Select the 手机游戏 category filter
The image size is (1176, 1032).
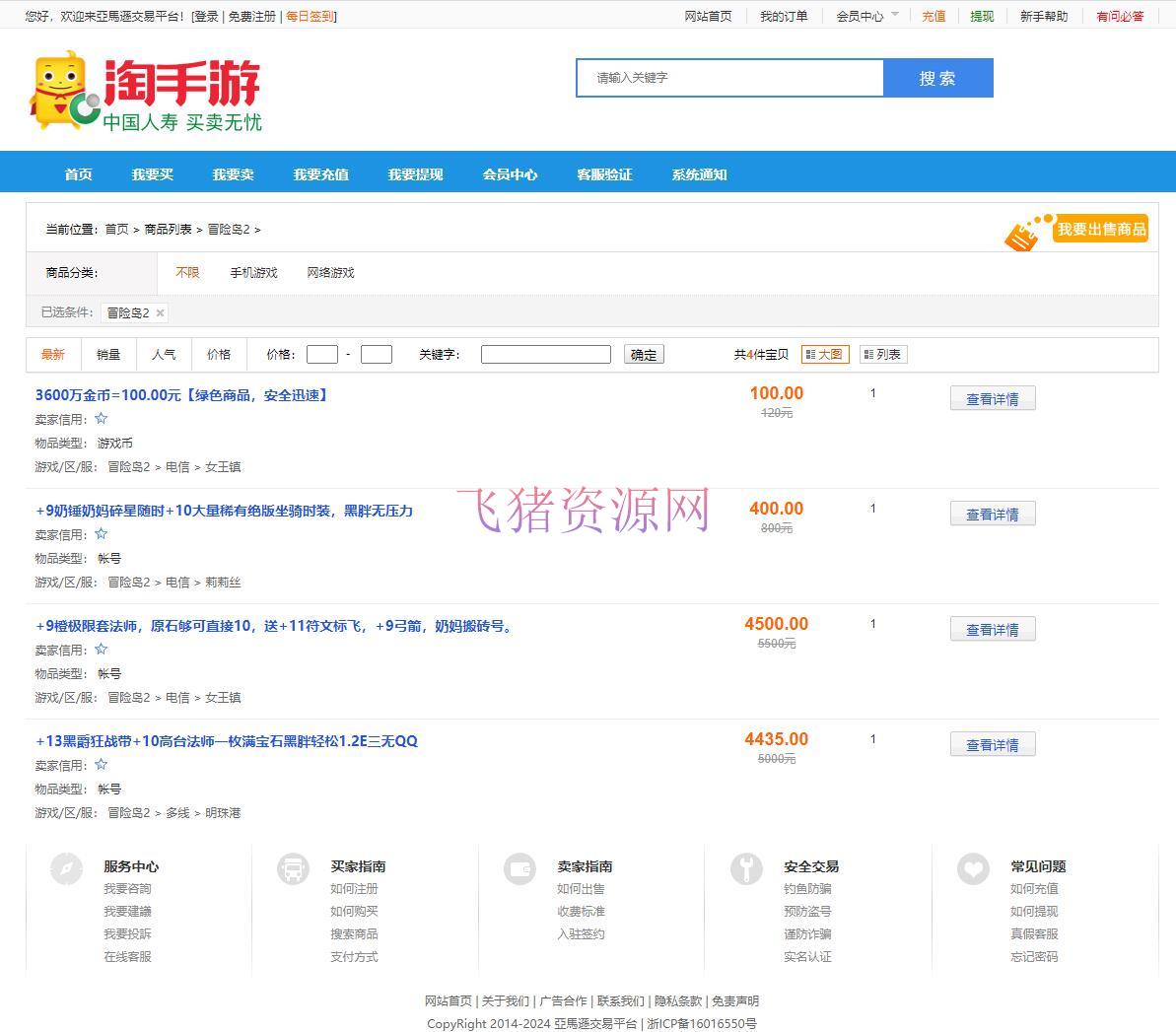[x=253, y=272]
